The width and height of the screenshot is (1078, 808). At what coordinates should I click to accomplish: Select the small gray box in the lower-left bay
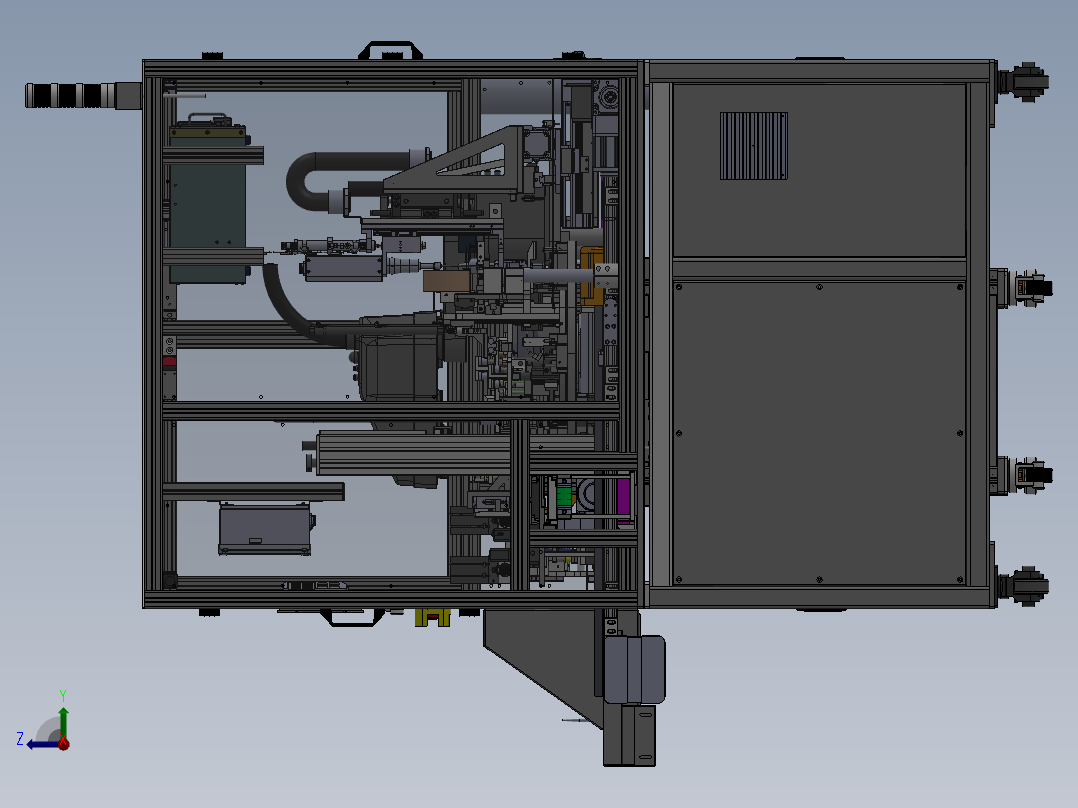click(x=265, y=528)
